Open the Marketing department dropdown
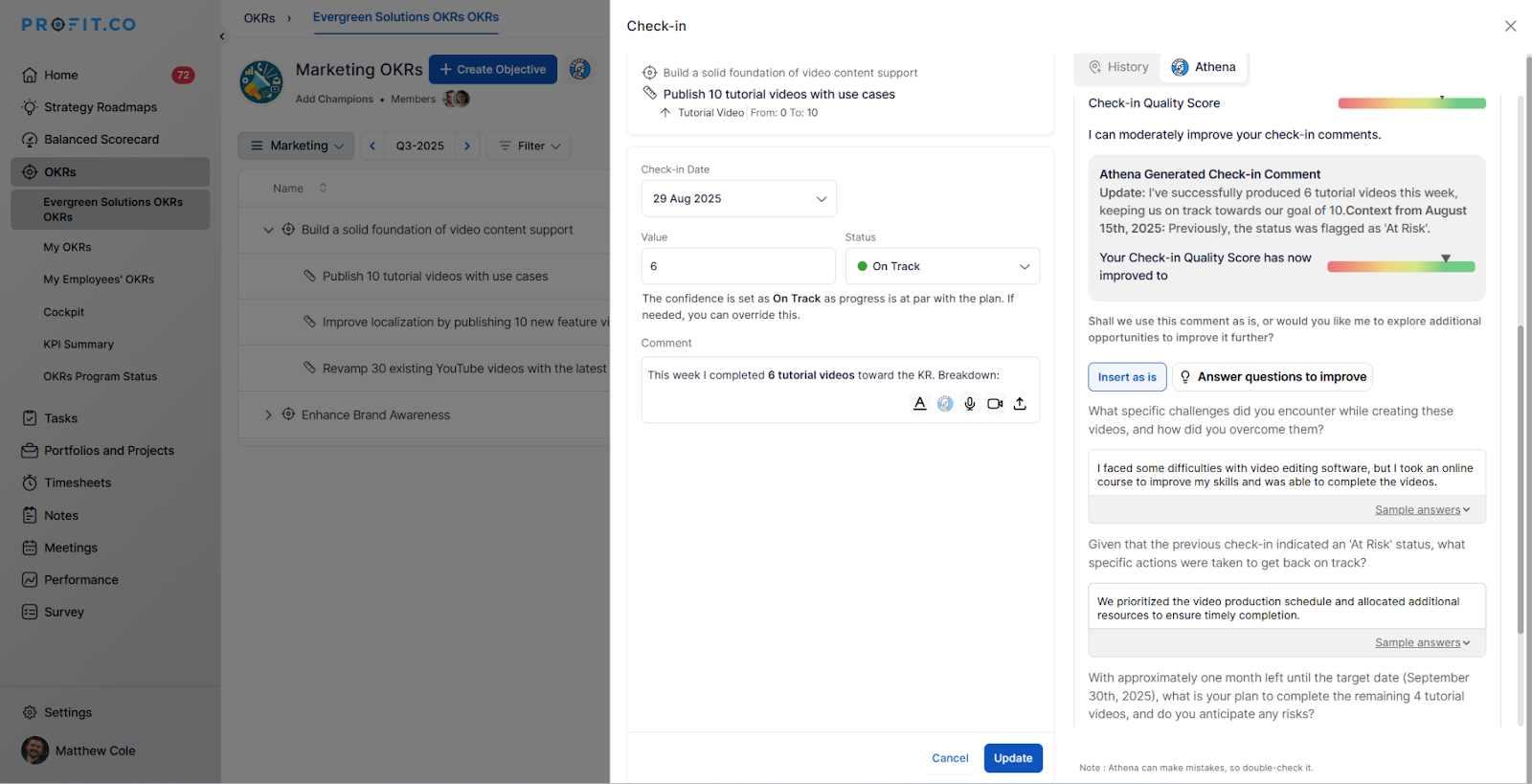 click(296, 146)
